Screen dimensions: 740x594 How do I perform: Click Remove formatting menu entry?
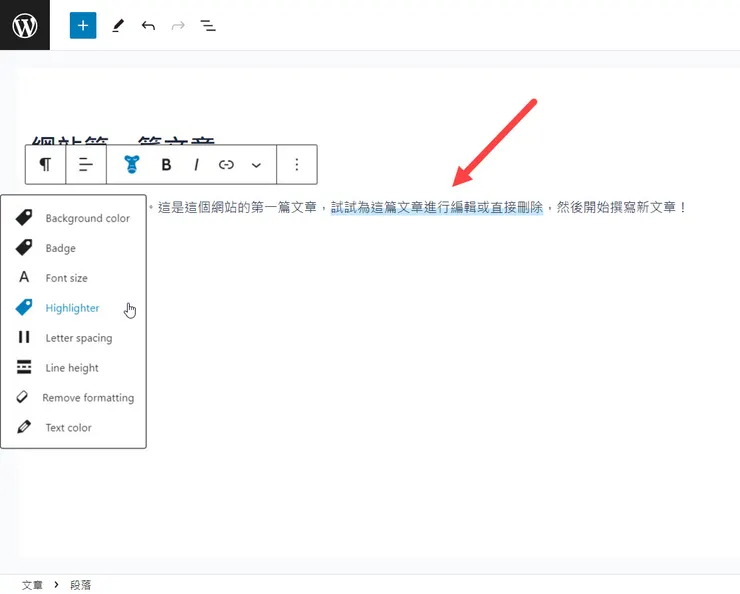74,398
